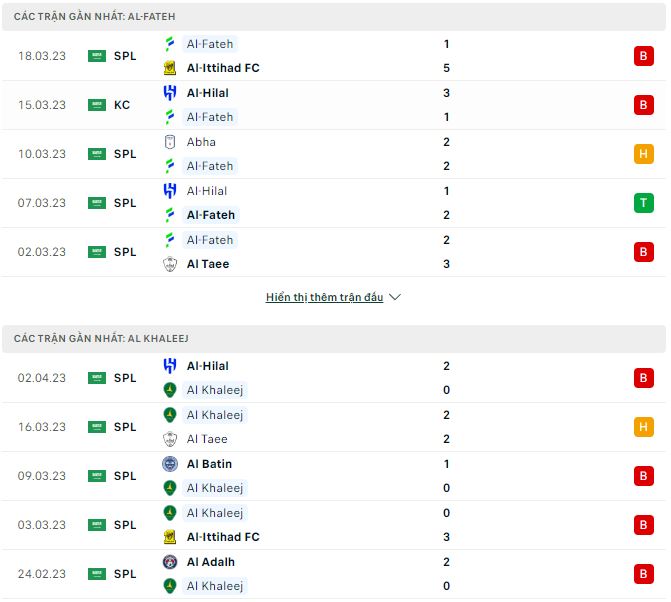Click red B badge for 18.03.23 match
Screen dimensions: 671x602
click(x=643, y=56)
